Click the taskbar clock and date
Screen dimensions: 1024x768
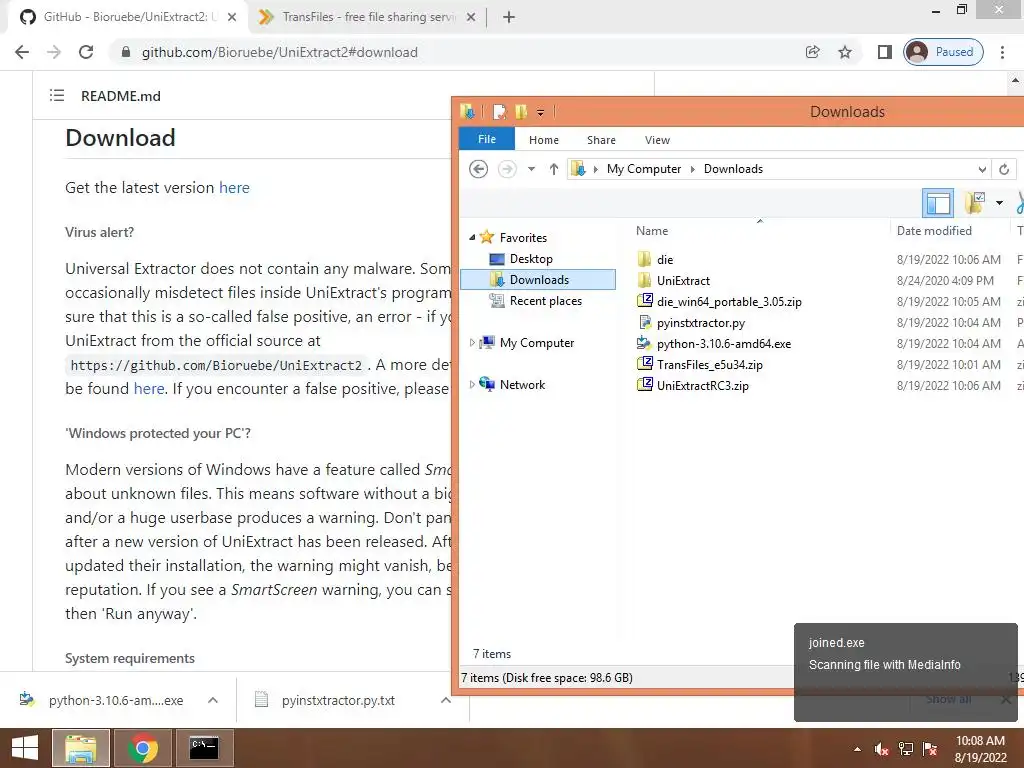pyautogui.click(x=980, y=749)
